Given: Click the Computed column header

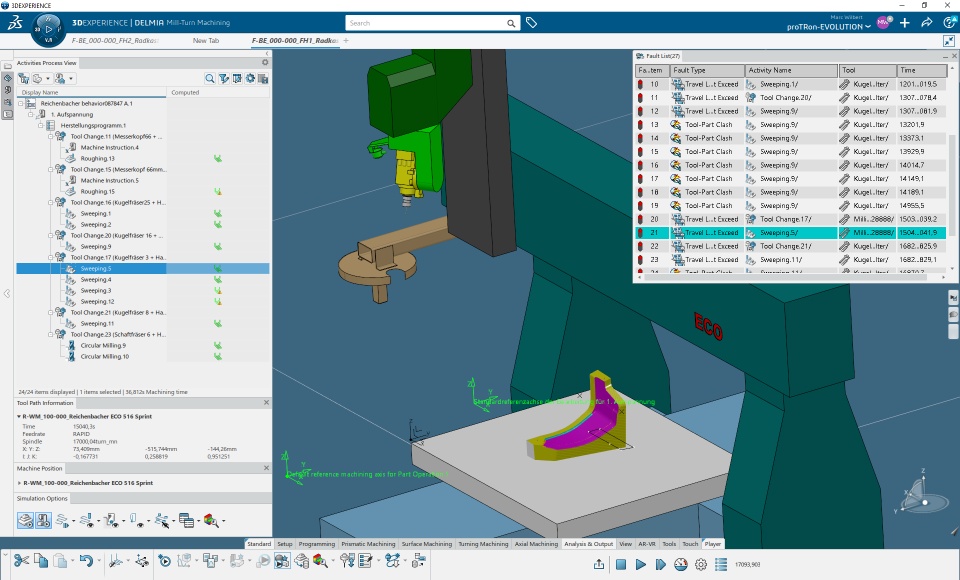Looking at the screenshot, I should click(x=219, y=92).
